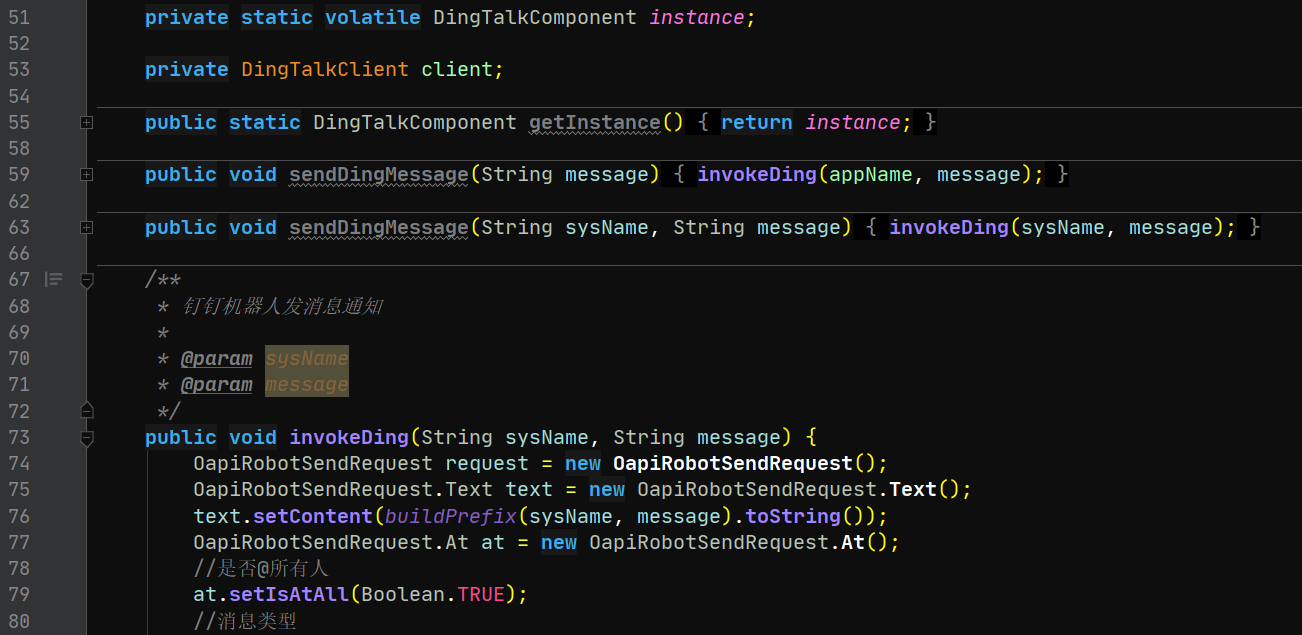Viewport: 1302px width, 635px height.
Task: Click sendDingMessage on line 59
Action: (379, 174)
